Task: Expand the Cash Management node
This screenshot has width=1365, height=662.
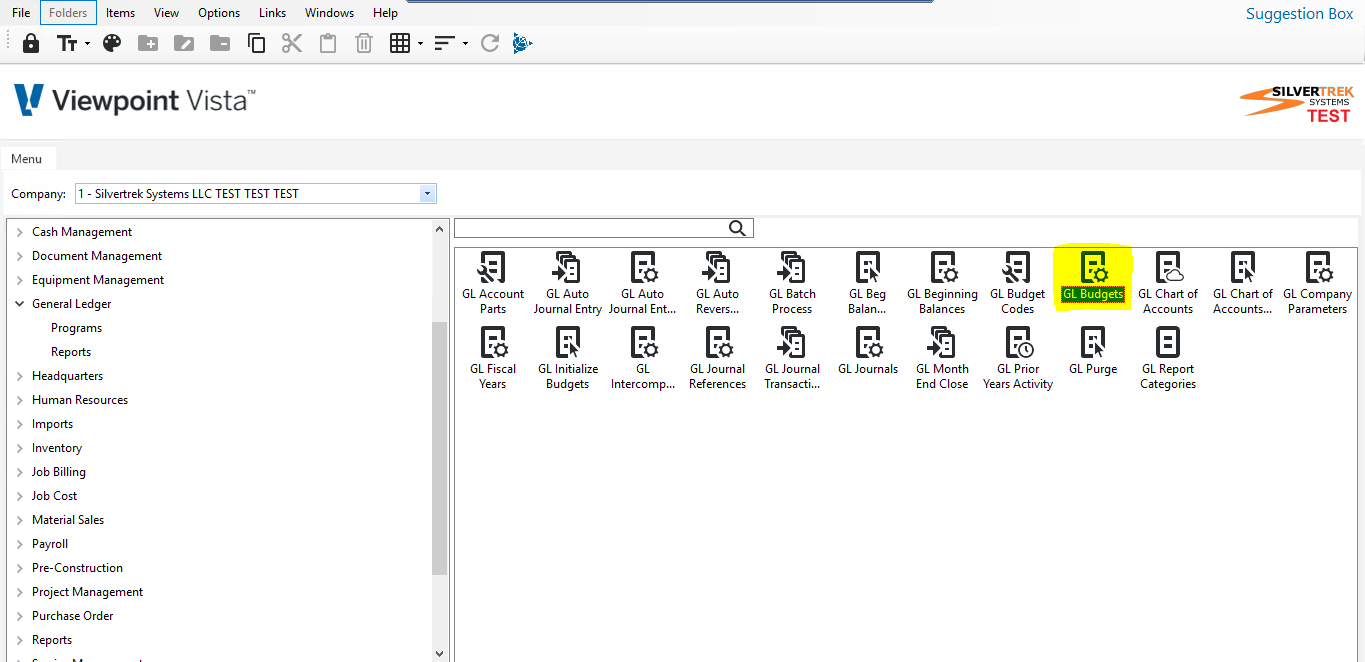Action: tap(20, 232)
